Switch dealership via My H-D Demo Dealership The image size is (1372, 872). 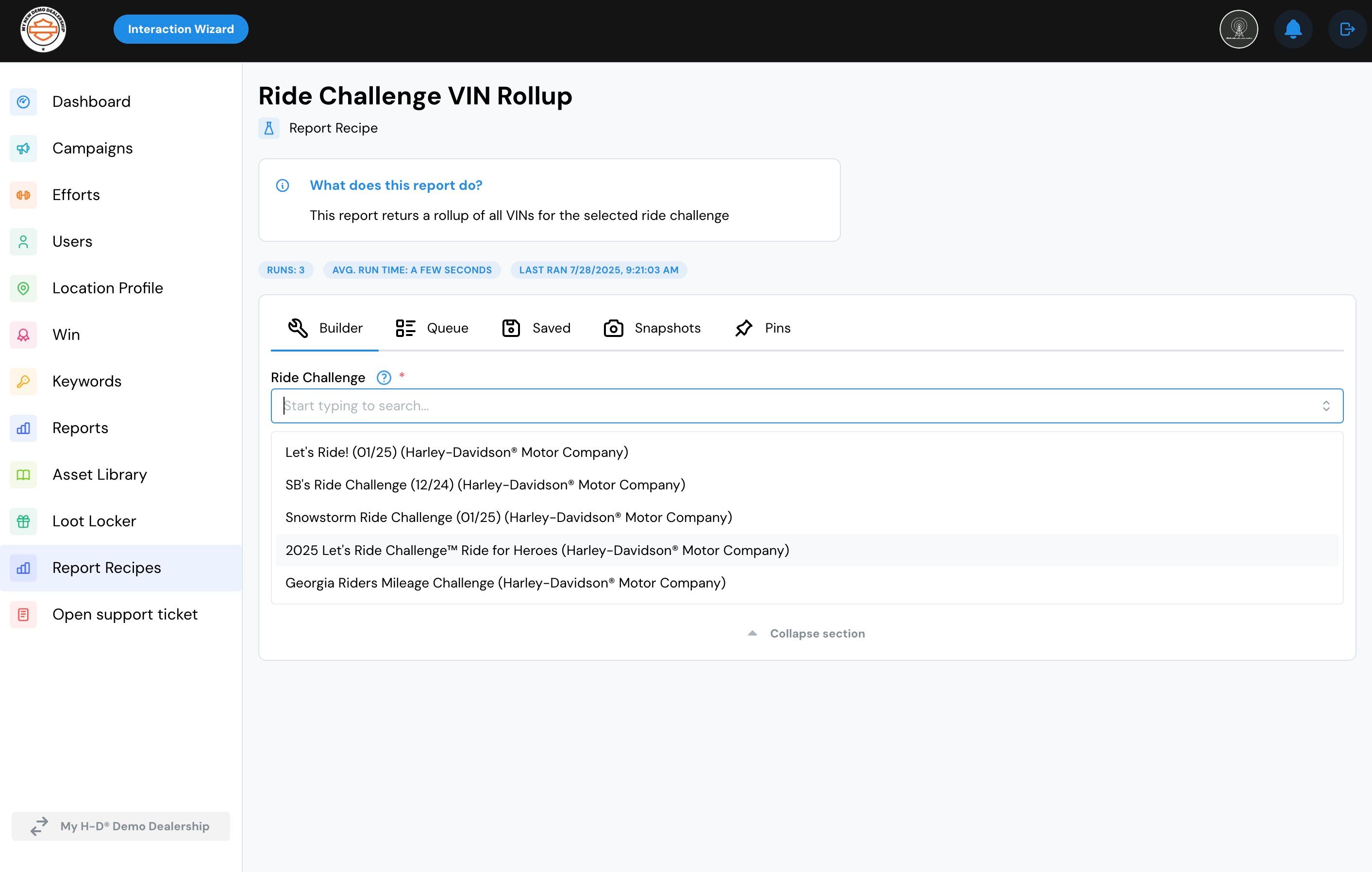[121, 826]
